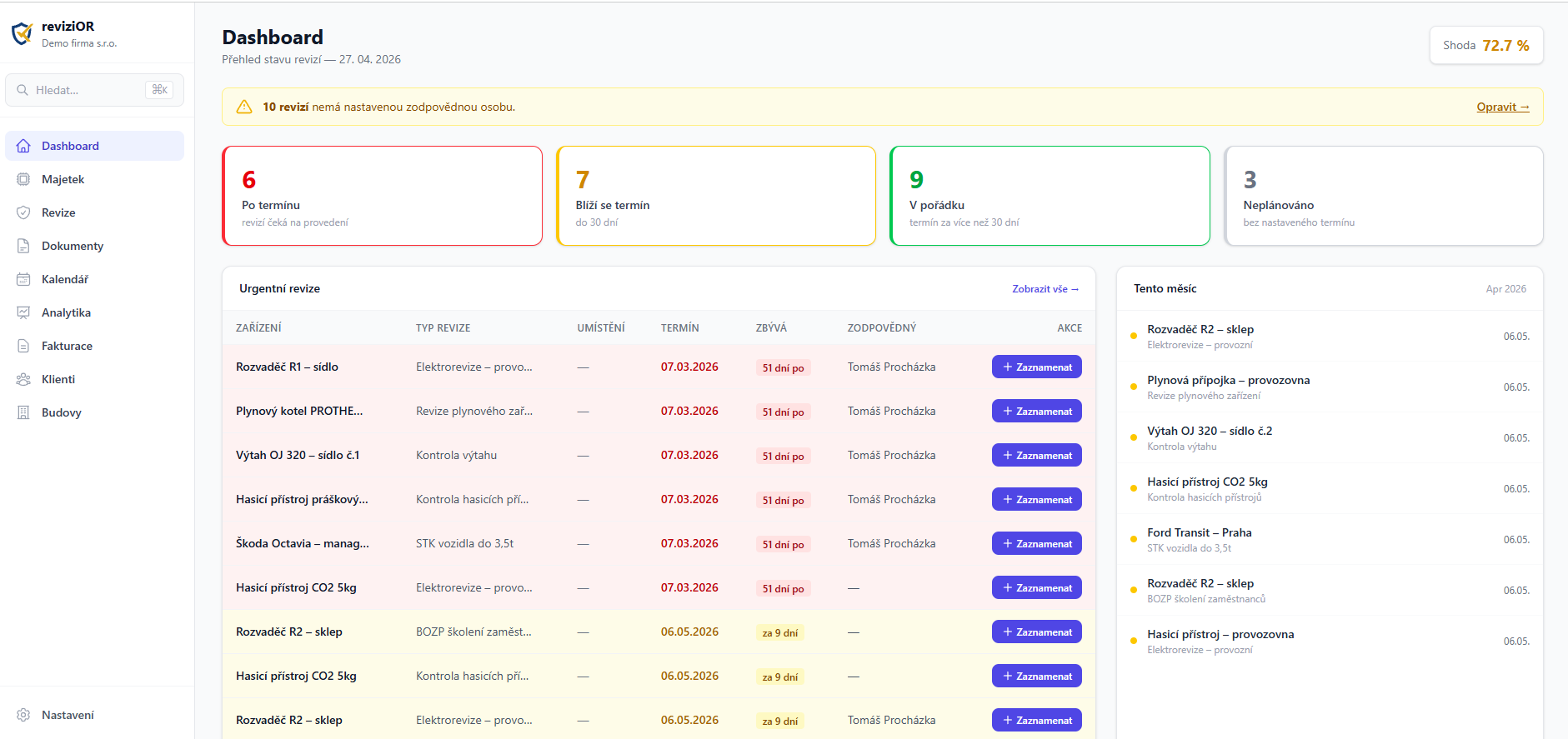
Task: Click the Shoda 72.7 % badge
Action: pyautogui.click(x=1486, y=46)
